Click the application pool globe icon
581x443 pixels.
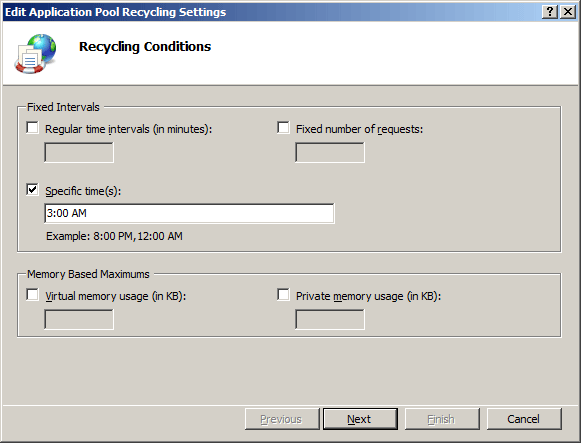(x=36, y=53)
